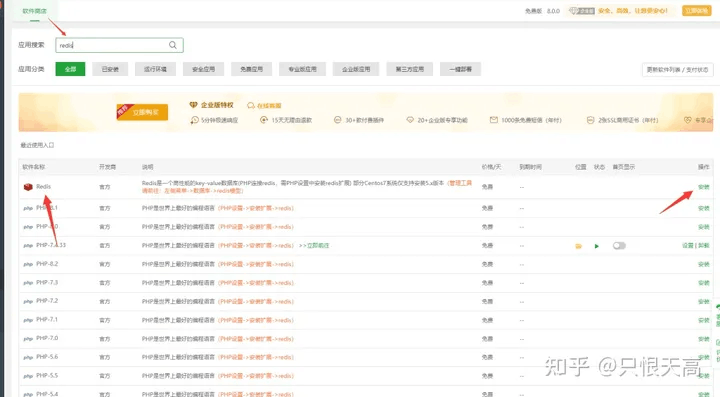Click the php icon beside PHP-8.2
720x397 pixels.
click(28, 264)
